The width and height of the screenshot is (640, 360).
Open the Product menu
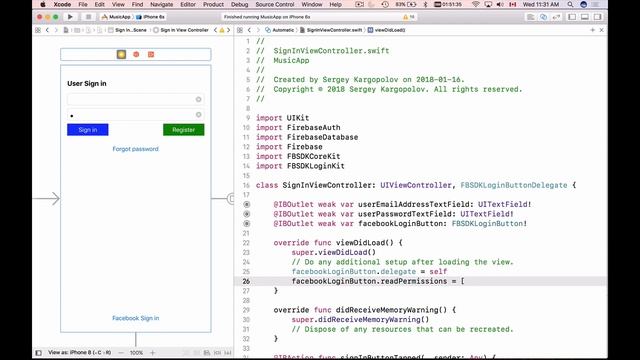[213, 4]
